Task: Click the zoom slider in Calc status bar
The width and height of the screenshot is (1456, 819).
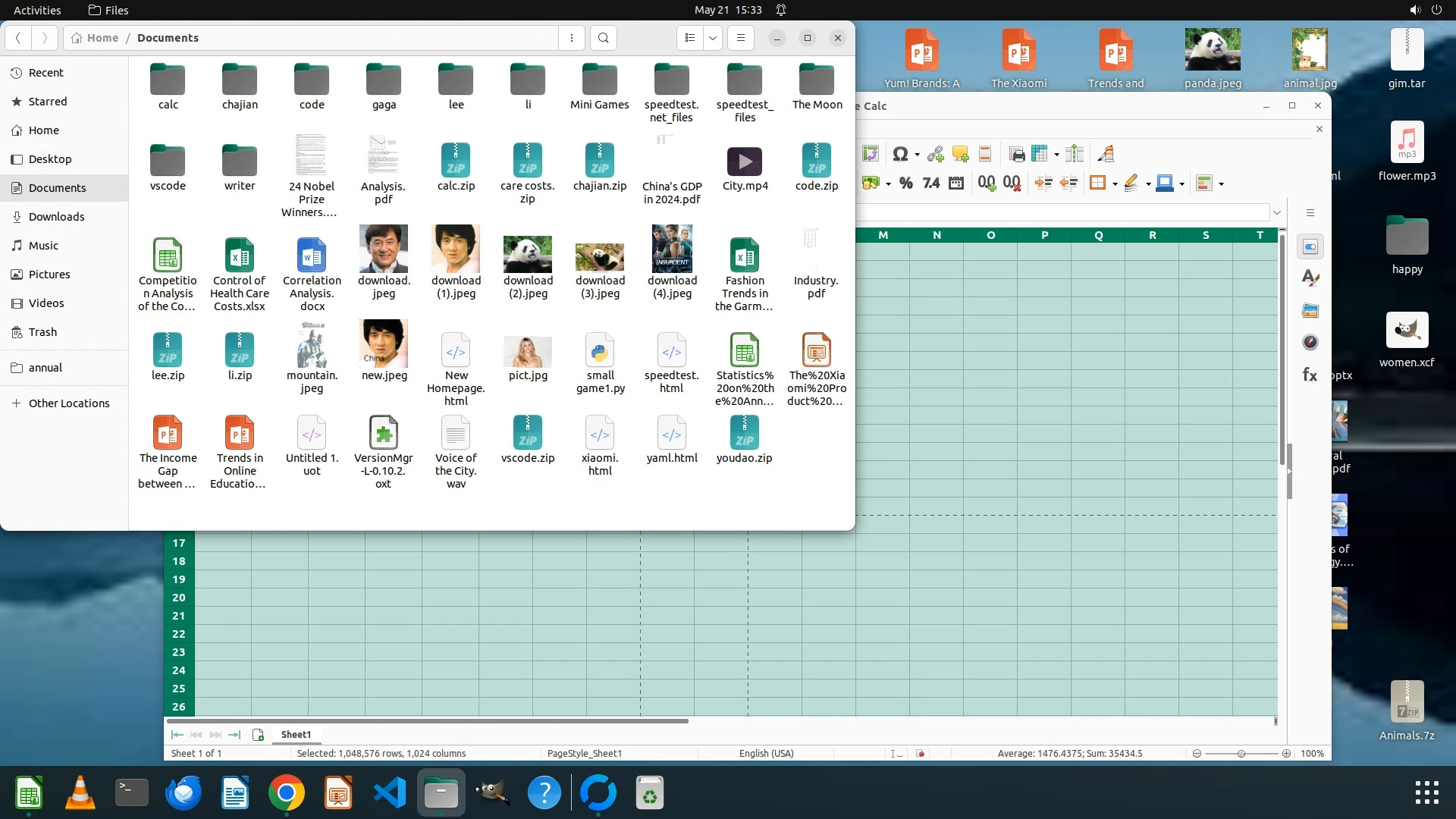Action: tap(1241, 753)
